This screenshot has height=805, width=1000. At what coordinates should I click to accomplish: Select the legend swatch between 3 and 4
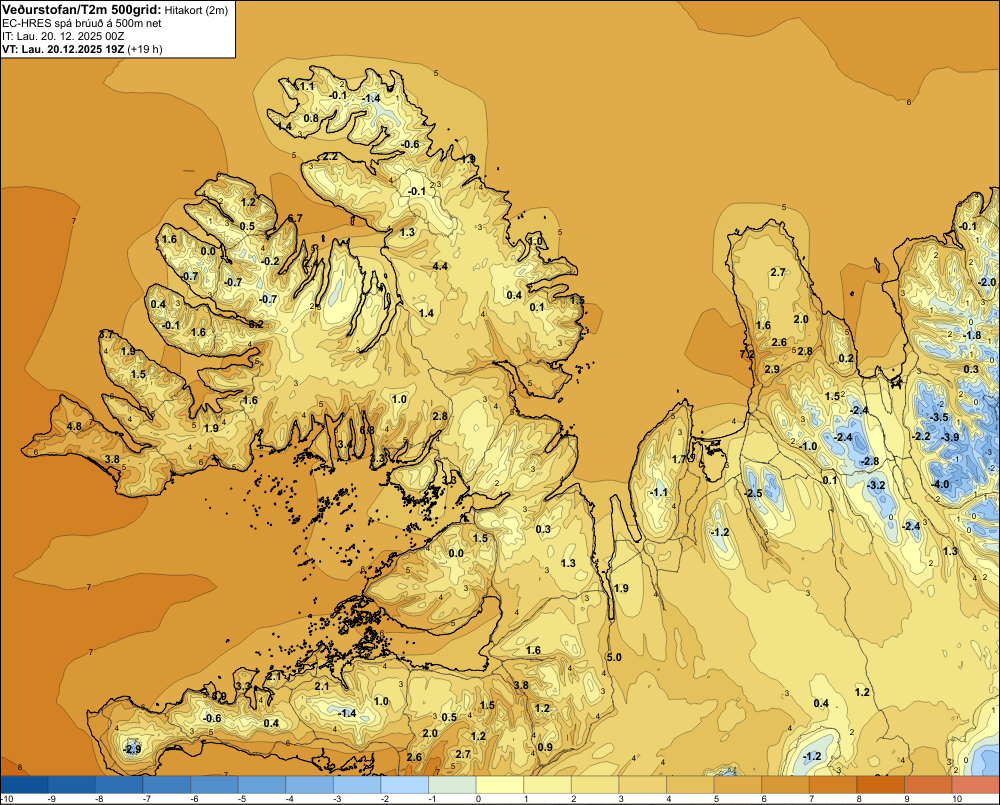(x=643, y=785)
